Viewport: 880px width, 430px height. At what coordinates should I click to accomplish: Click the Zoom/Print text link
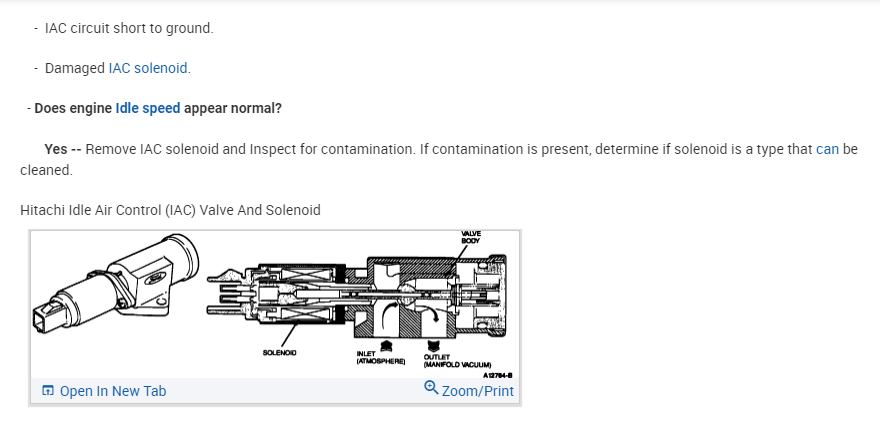click(477, 391)
